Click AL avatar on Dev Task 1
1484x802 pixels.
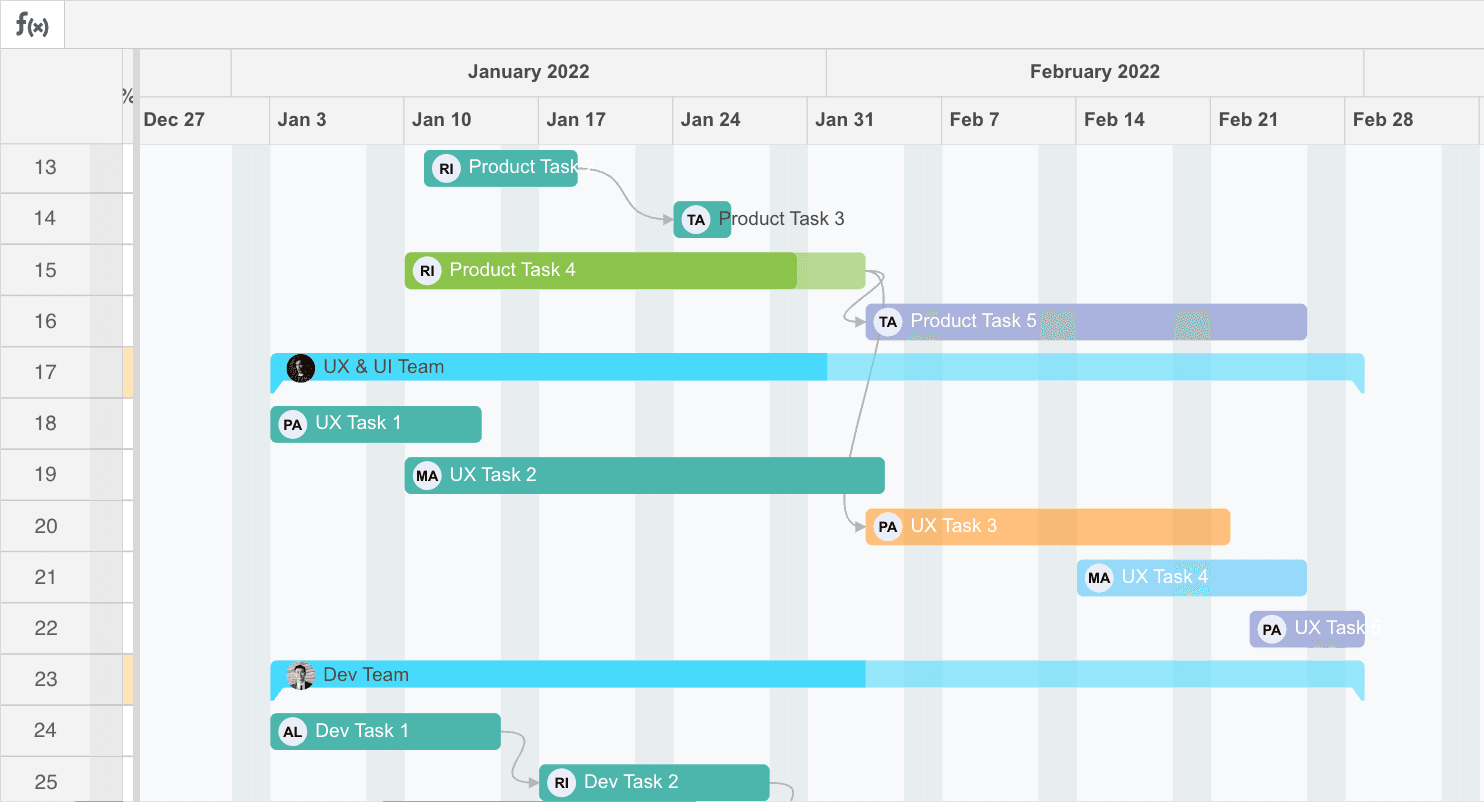pos(292,732)
